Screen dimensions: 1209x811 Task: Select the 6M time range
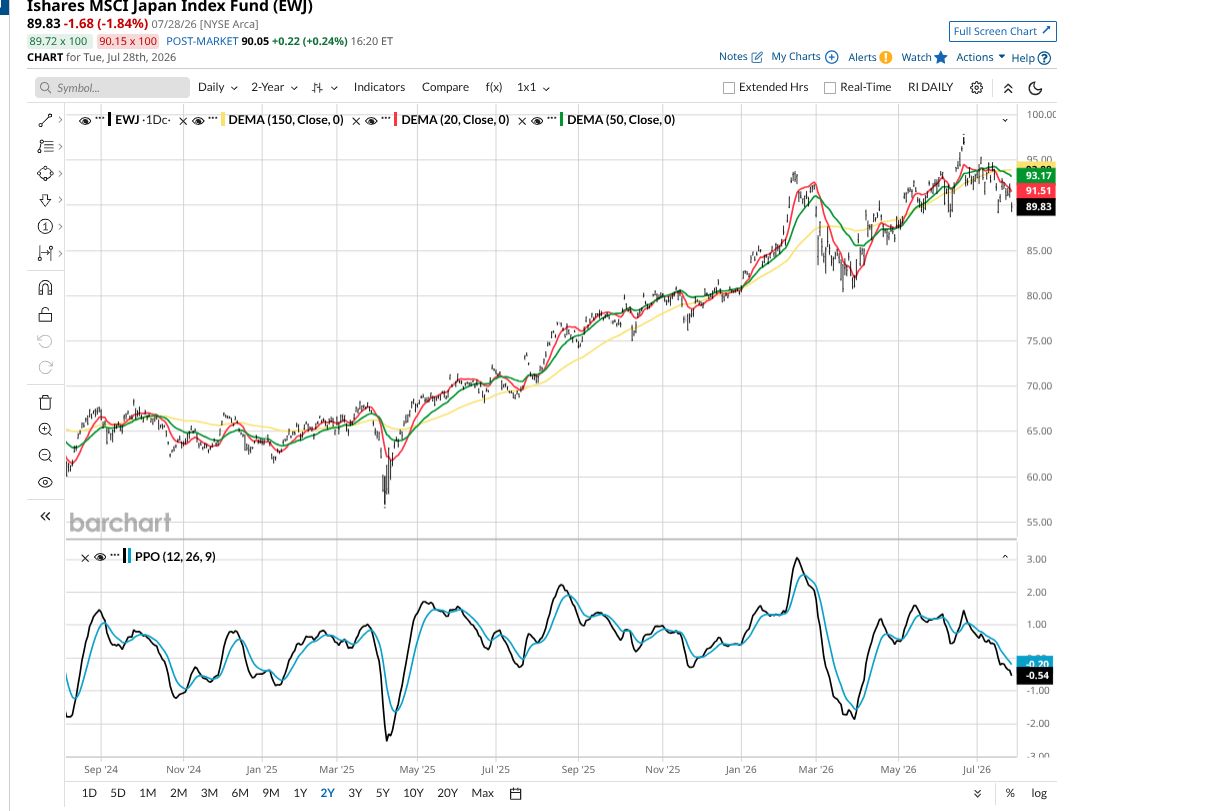click(240, 793)
